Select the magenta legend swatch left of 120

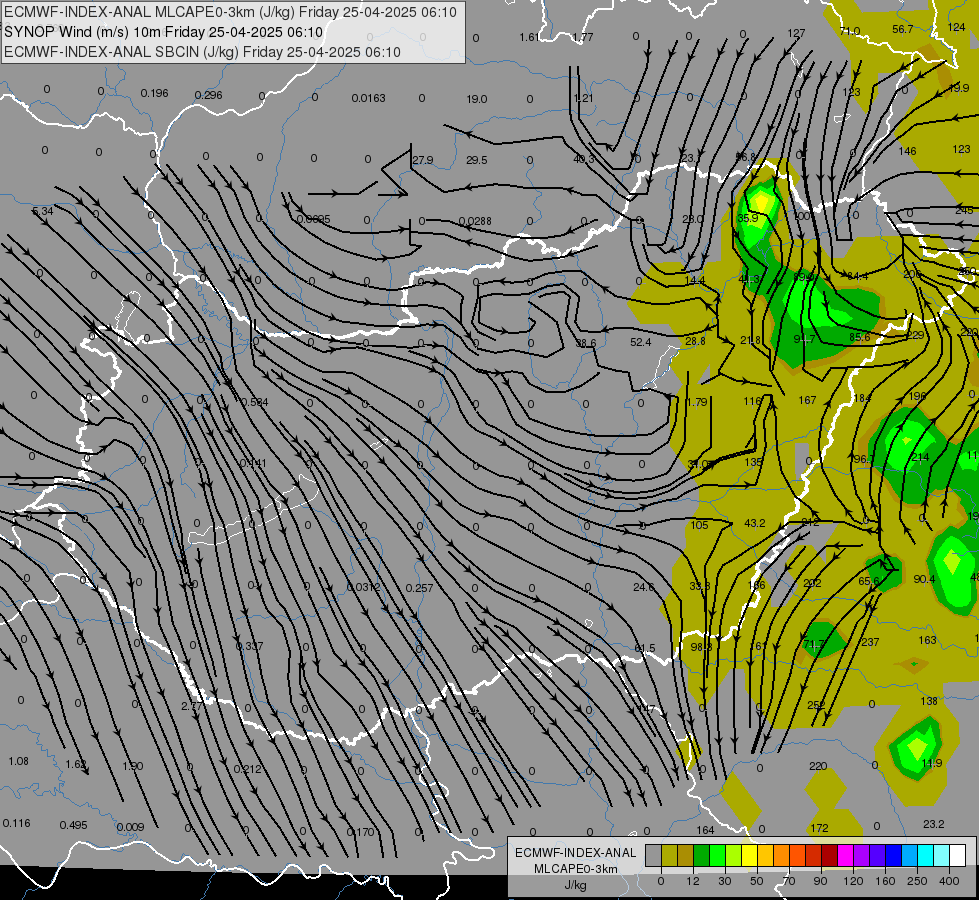tap(846, 856)
